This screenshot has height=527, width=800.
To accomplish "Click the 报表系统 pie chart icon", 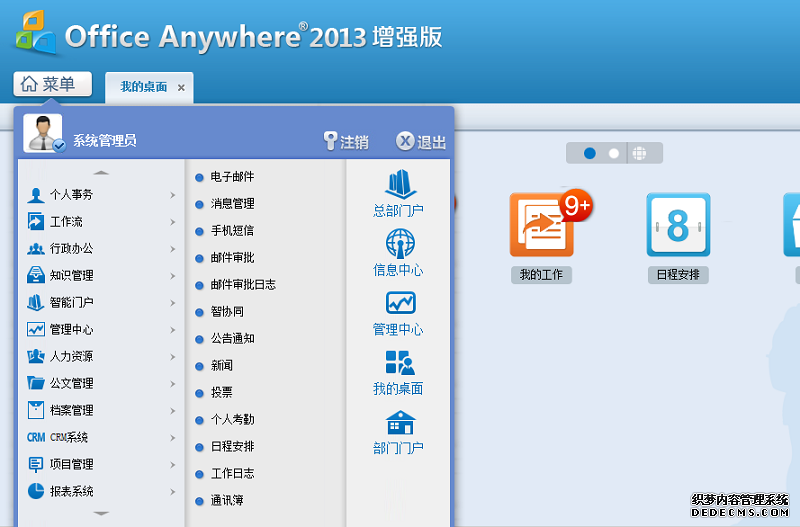I will [36, 491].
